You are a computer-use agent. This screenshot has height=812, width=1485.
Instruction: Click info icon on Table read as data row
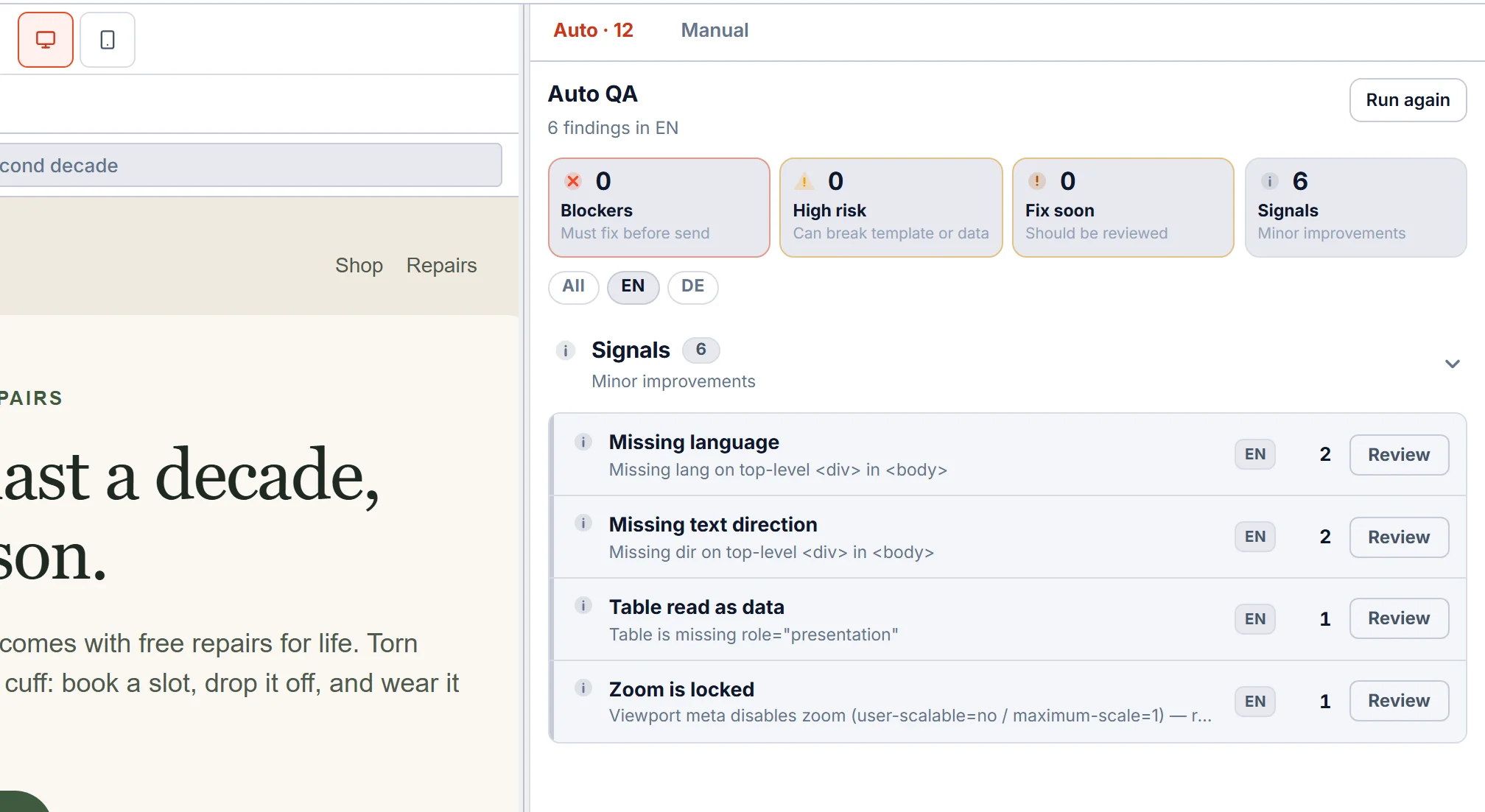(x=583, y=606)
